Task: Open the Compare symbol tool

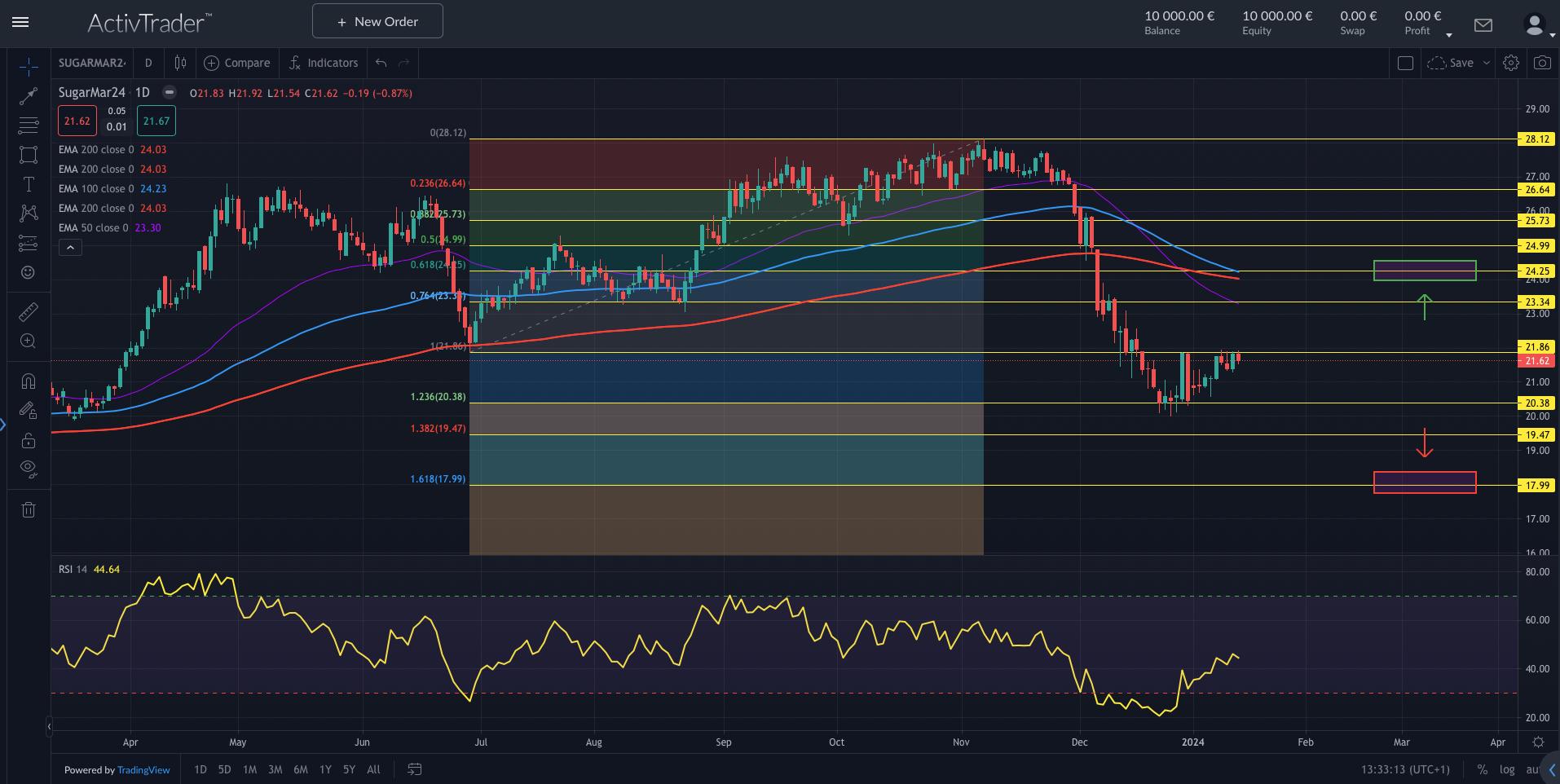Action: (x=236, y=63)
